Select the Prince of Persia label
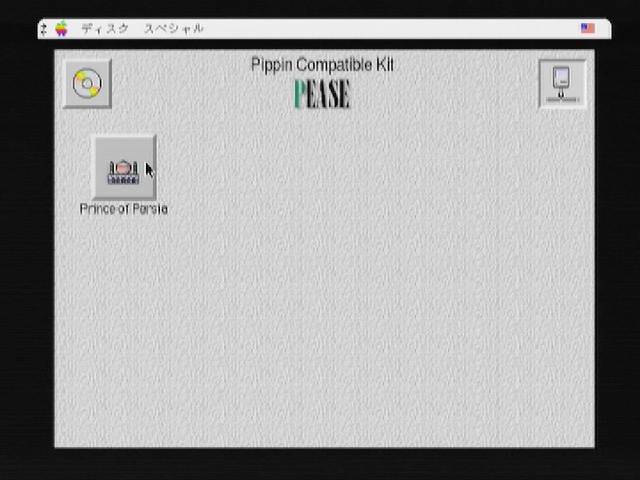 pos(124,209)
